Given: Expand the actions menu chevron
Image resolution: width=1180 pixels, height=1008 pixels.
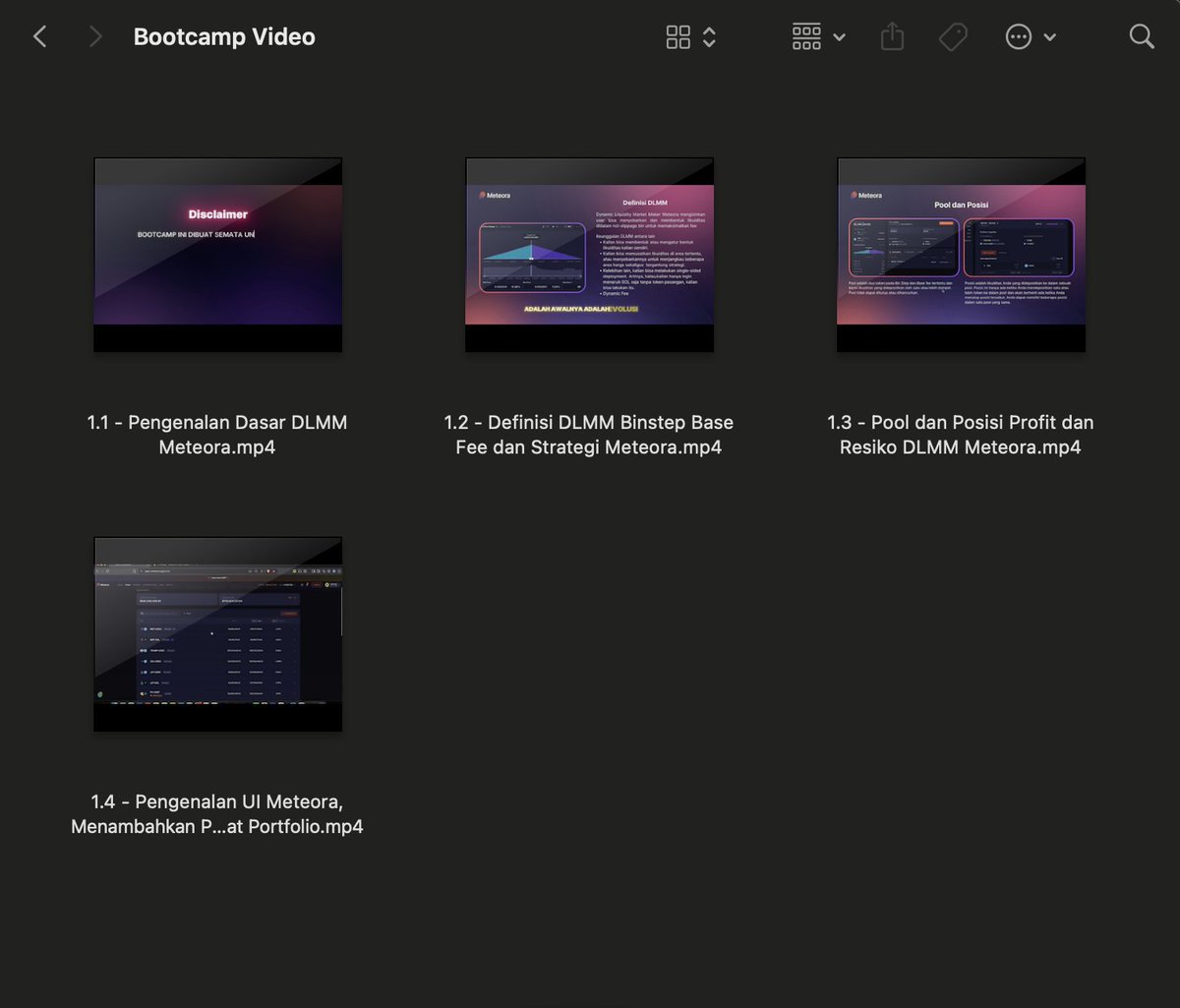Looking at the screenshot, I should click(x=1049, y=37).
